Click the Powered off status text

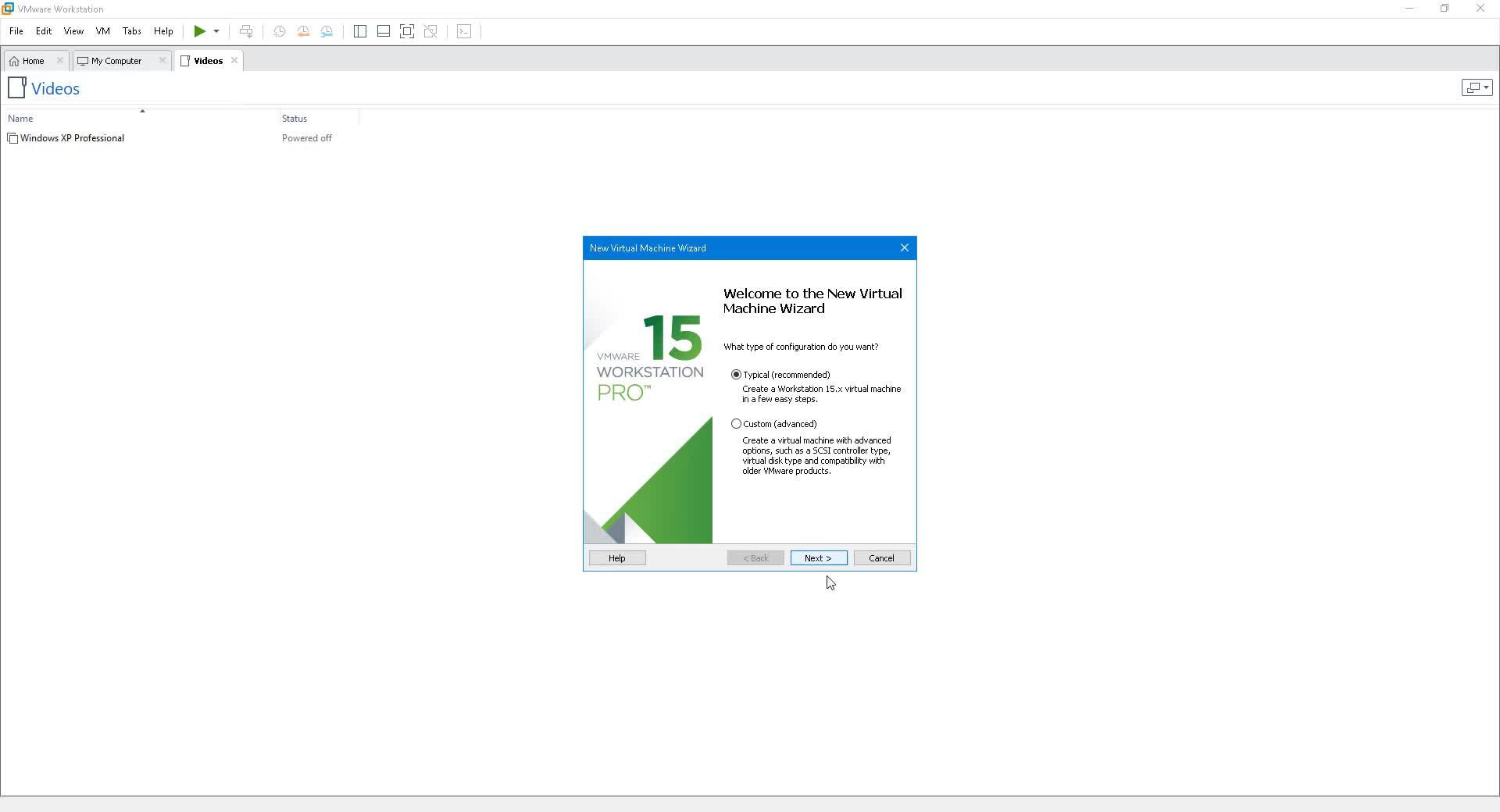[x=307, y=138]
